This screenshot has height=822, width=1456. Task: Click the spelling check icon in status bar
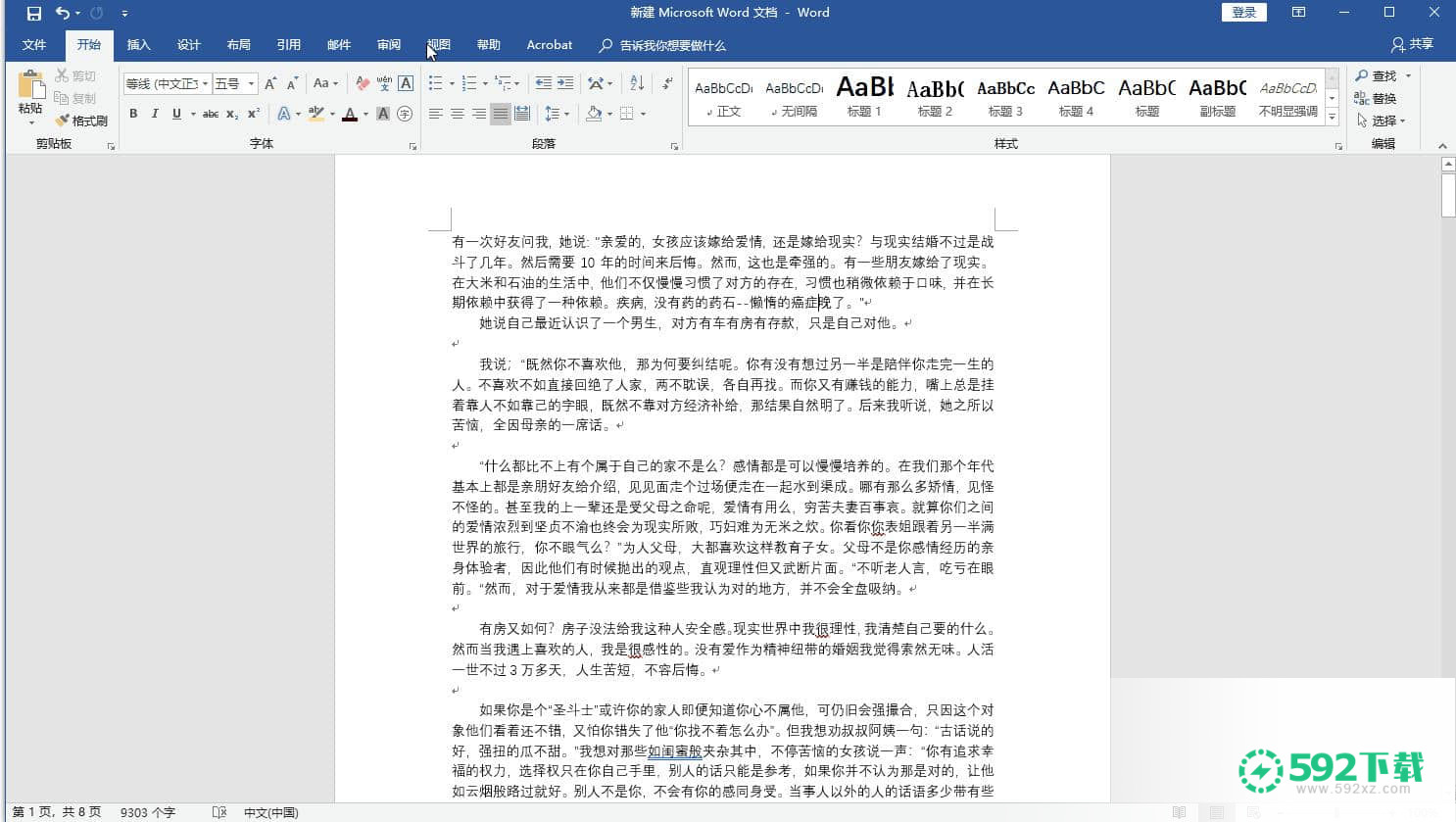pyautogui.click(x=219, y=812)
